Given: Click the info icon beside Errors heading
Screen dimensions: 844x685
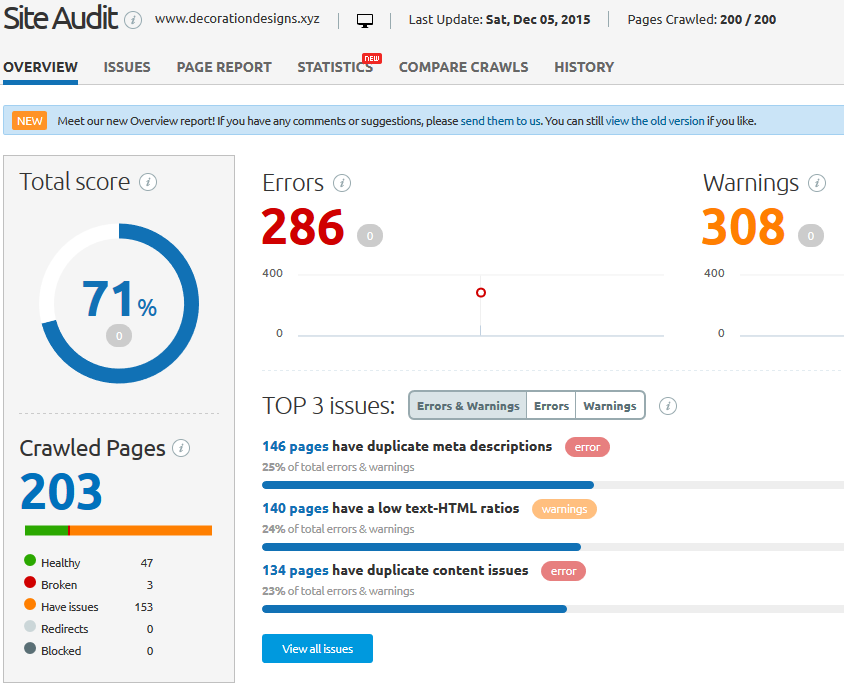Looking at the screenshot, I should coord(342,183).
